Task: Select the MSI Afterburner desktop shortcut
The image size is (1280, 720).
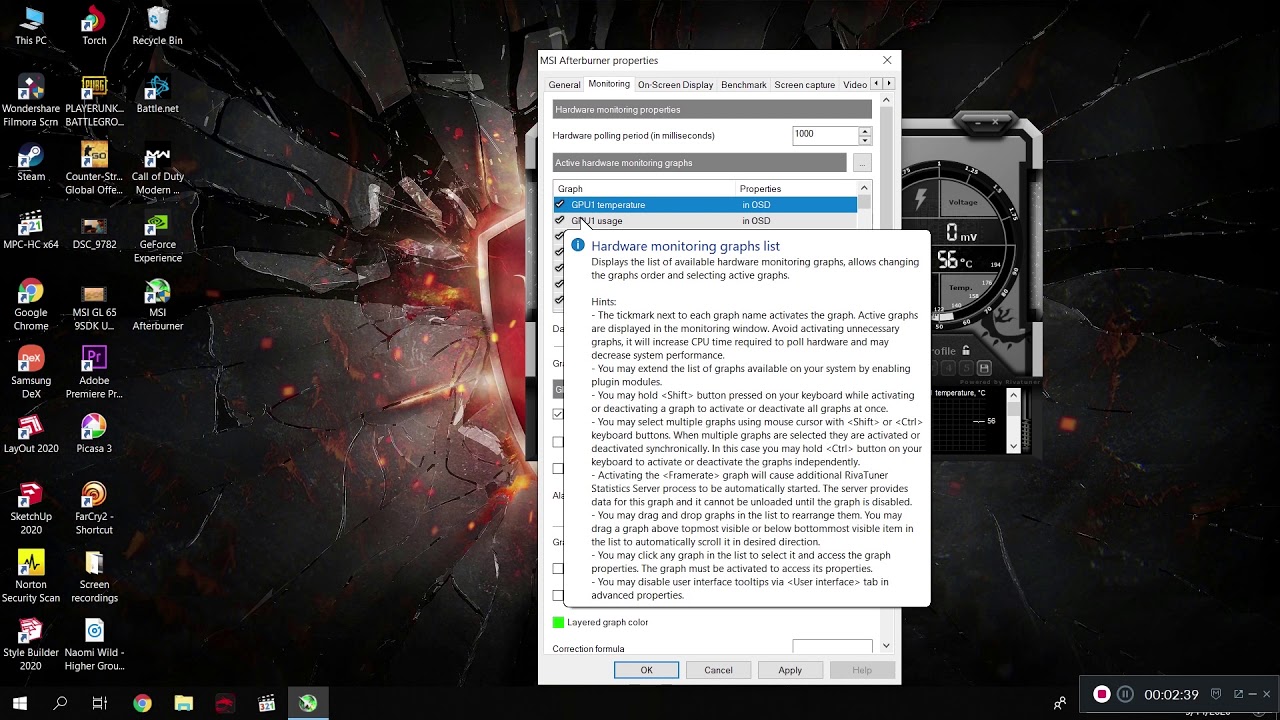Action: pyautogui.click(x=157, y=306)
